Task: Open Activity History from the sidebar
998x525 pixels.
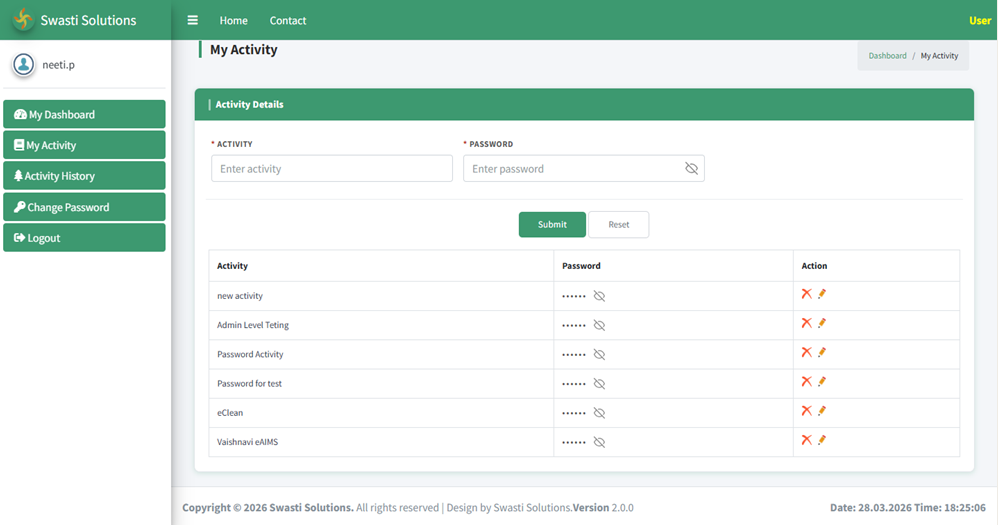Action: pyautogui.click(x=84, y=176)
